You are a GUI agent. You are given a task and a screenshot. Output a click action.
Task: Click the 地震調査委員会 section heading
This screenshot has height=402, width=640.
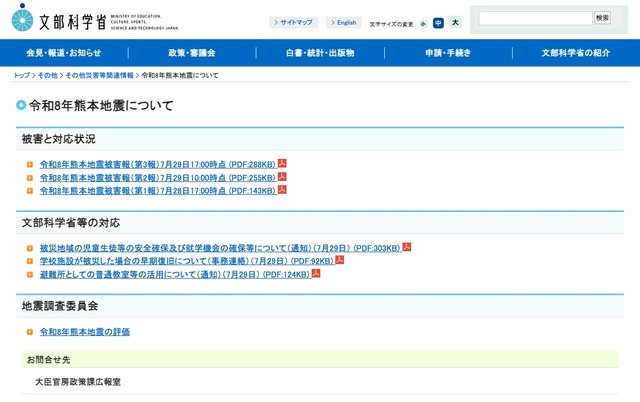point(60,306)
